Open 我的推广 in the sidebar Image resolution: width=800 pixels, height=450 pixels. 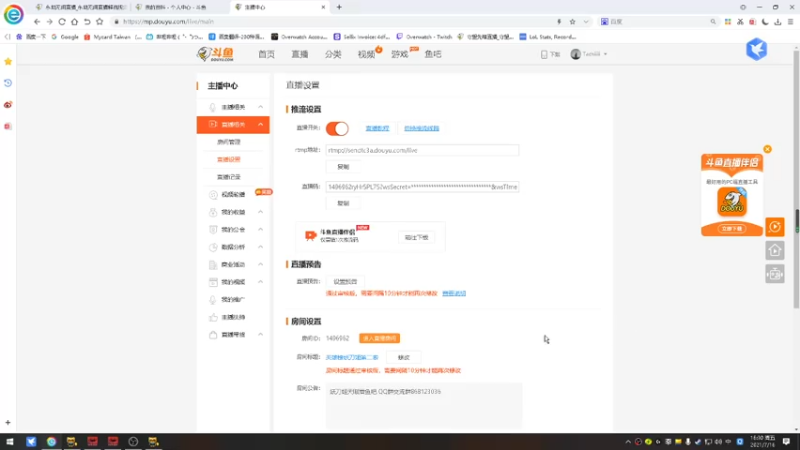point(233,299)
